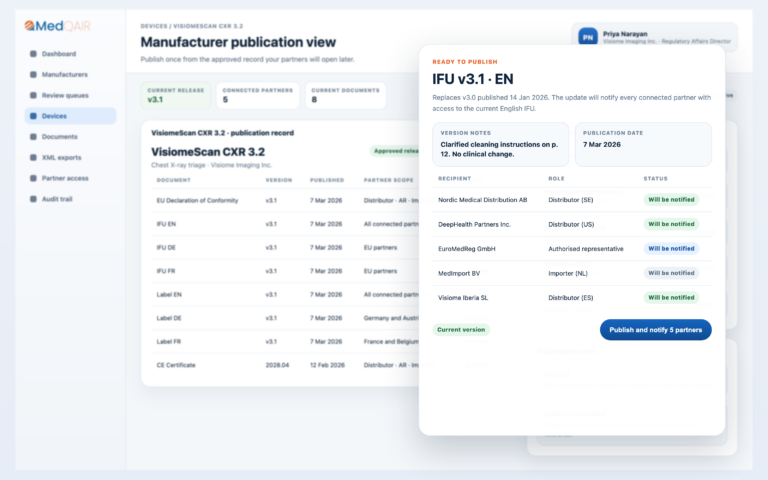The width and height of the screenshot is (768, 480).
Task: Click the Current release v3.1 card
Action: pyautogui.click(x=176, y=95)
